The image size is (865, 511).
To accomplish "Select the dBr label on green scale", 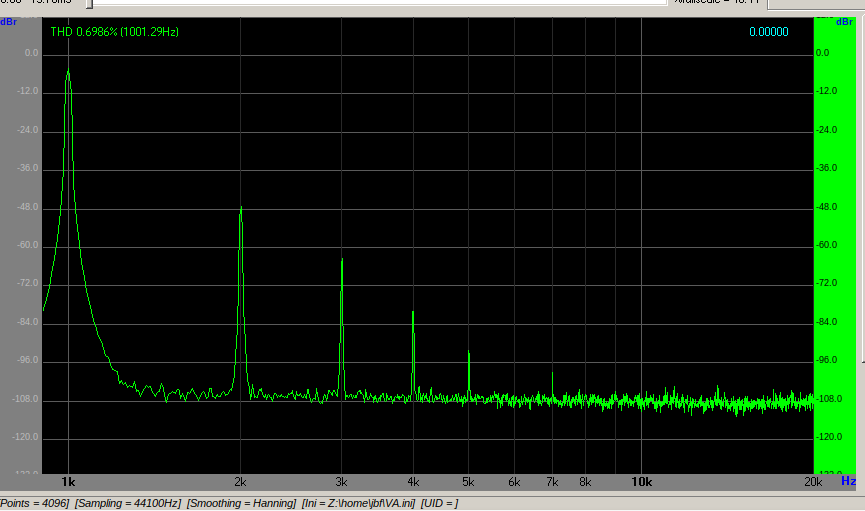I will (844, 22).
